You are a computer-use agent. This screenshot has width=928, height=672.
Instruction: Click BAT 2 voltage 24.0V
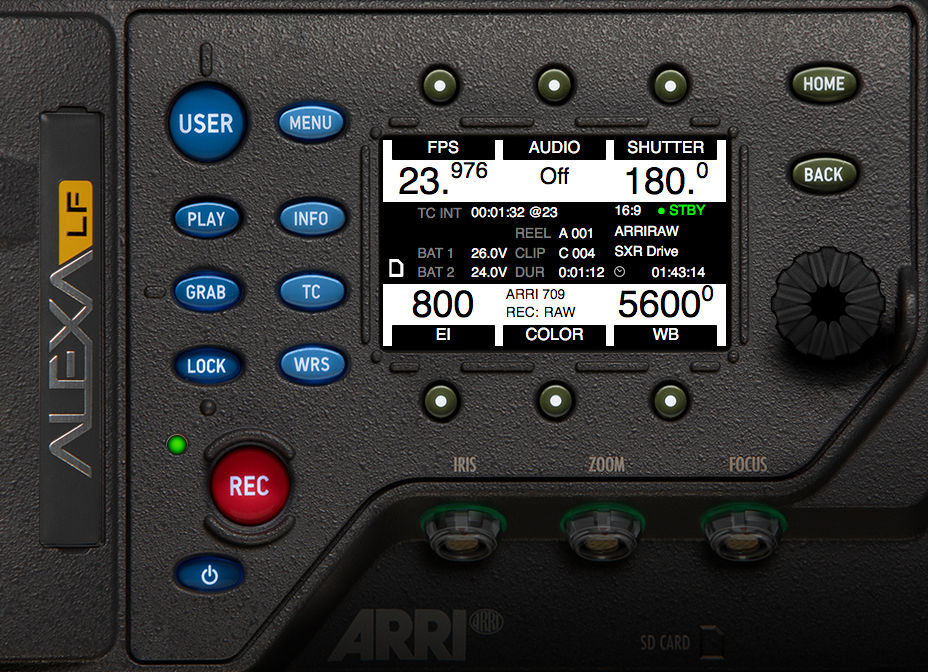tap(489, 272)
